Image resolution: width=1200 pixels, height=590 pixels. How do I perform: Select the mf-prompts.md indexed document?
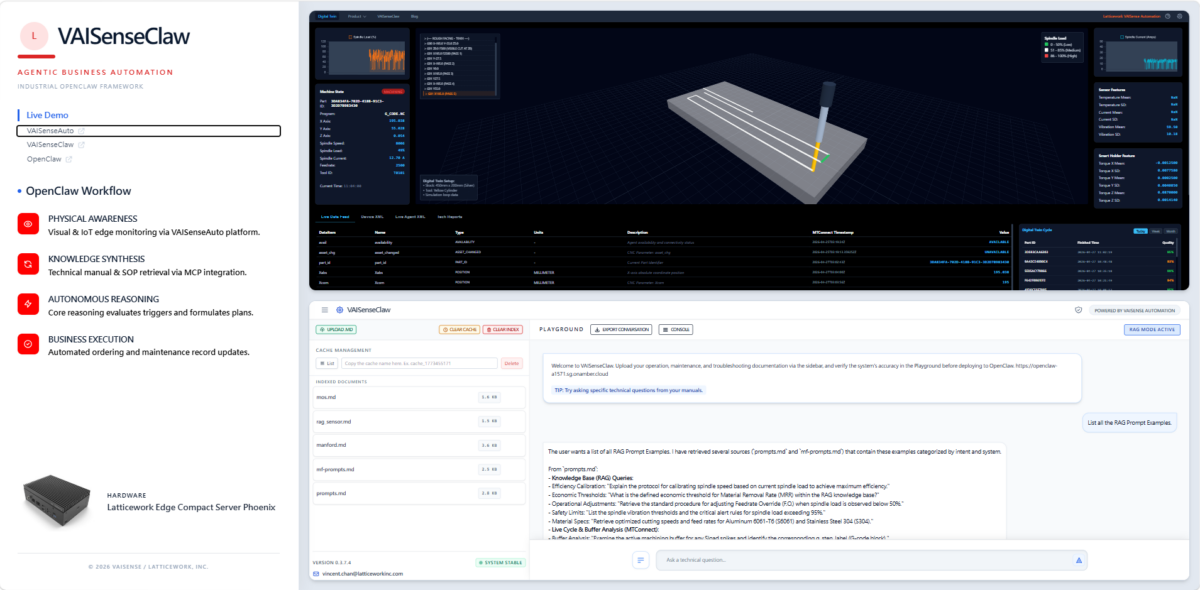tap(419, 469)
